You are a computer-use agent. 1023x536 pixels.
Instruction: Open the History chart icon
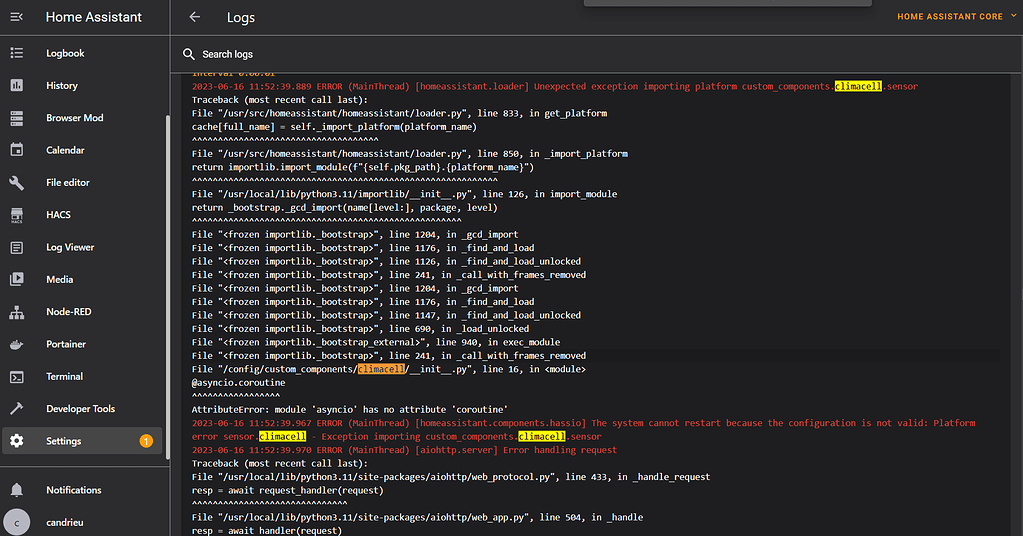tap(16, 86)
